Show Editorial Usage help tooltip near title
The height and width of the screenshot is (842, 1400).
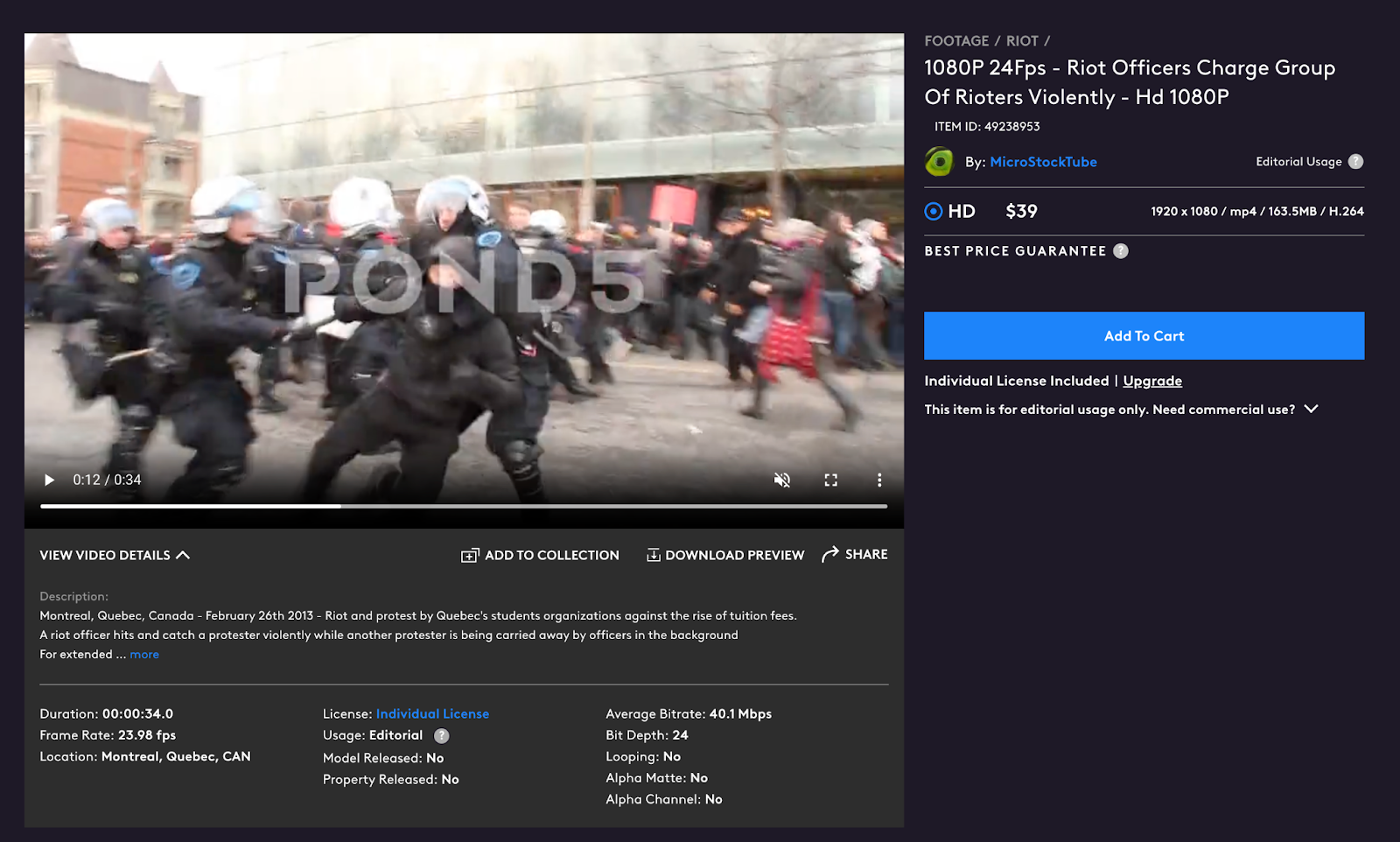tap(1355, 161)
